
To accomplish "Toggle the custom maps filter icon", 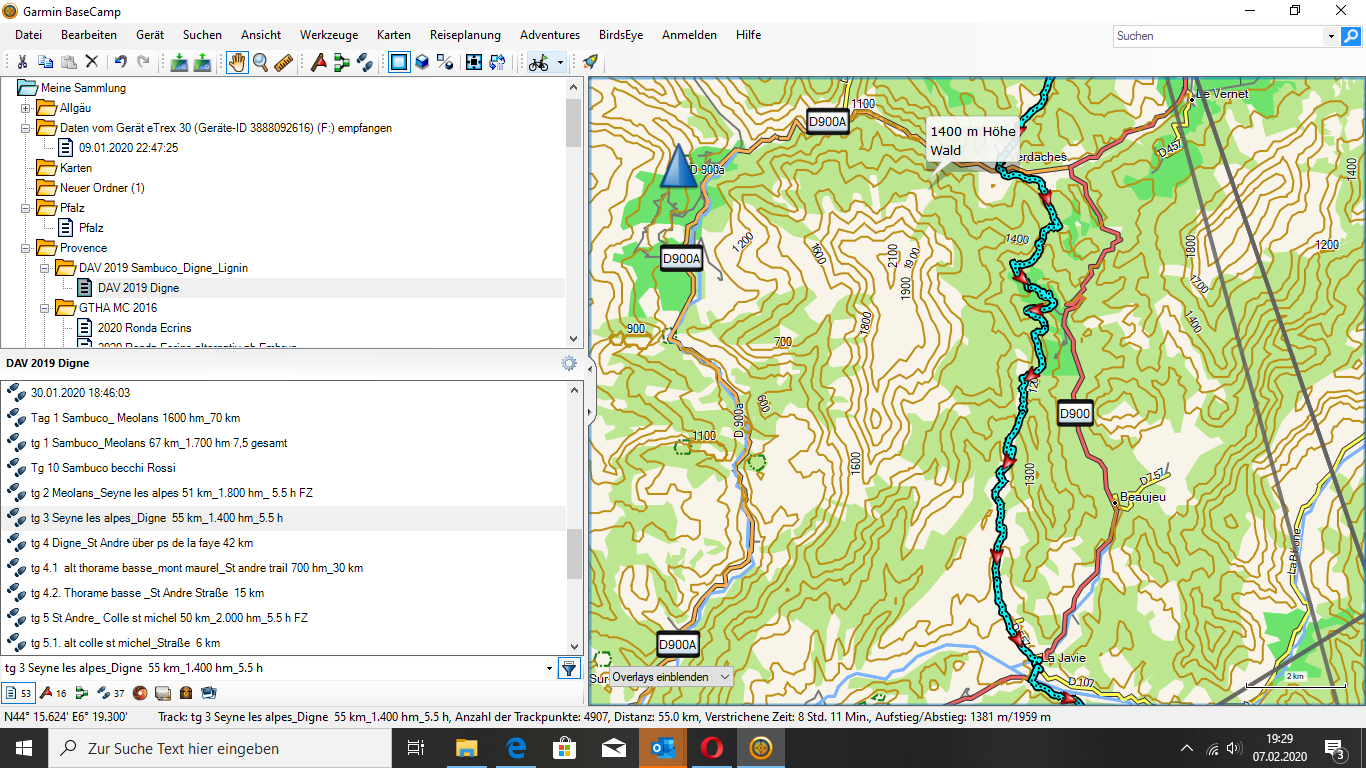I will tap(163, 692).
